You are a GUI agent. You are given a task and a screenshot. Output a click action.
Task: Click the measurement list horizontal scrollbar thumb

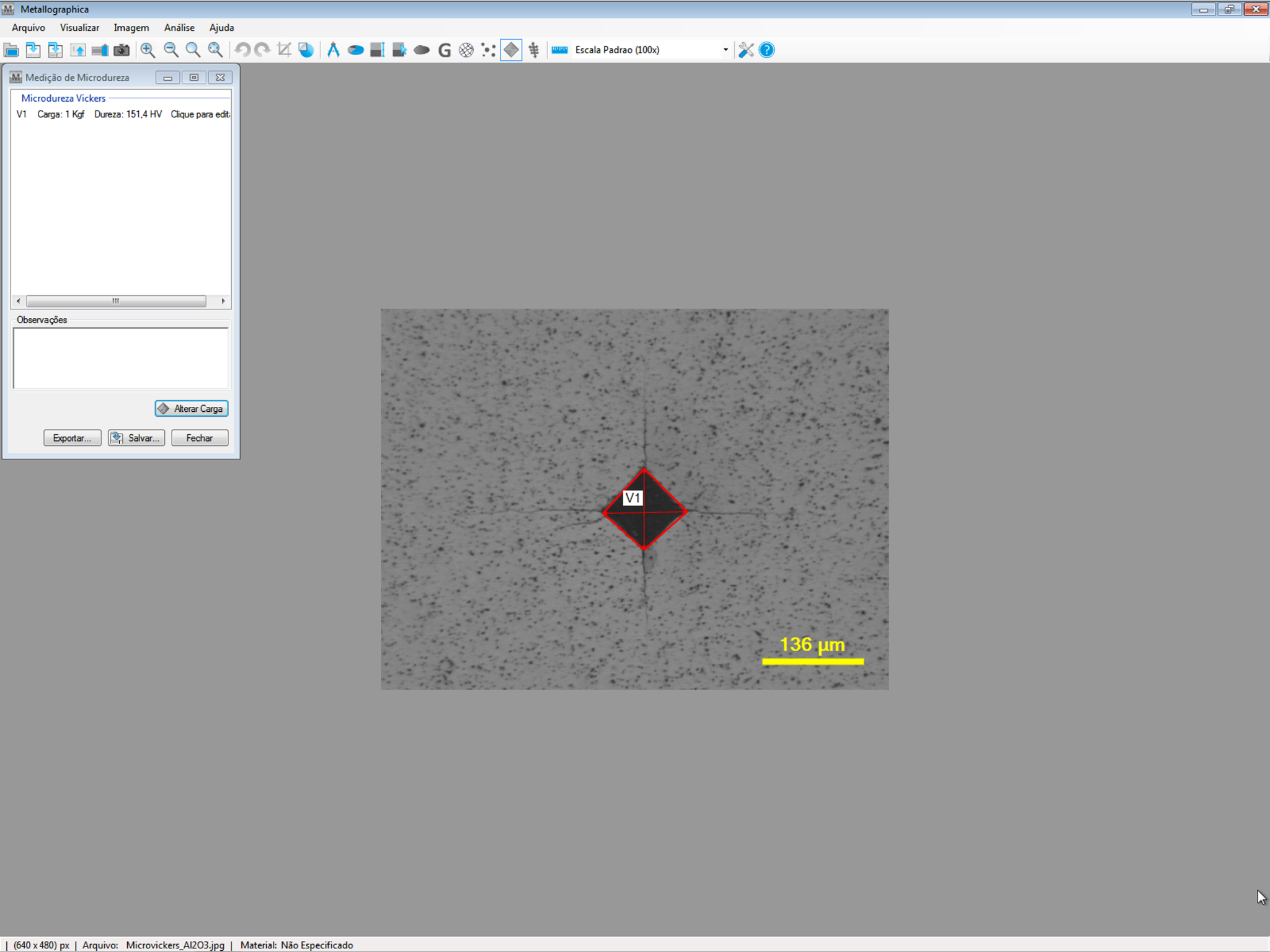116,301
